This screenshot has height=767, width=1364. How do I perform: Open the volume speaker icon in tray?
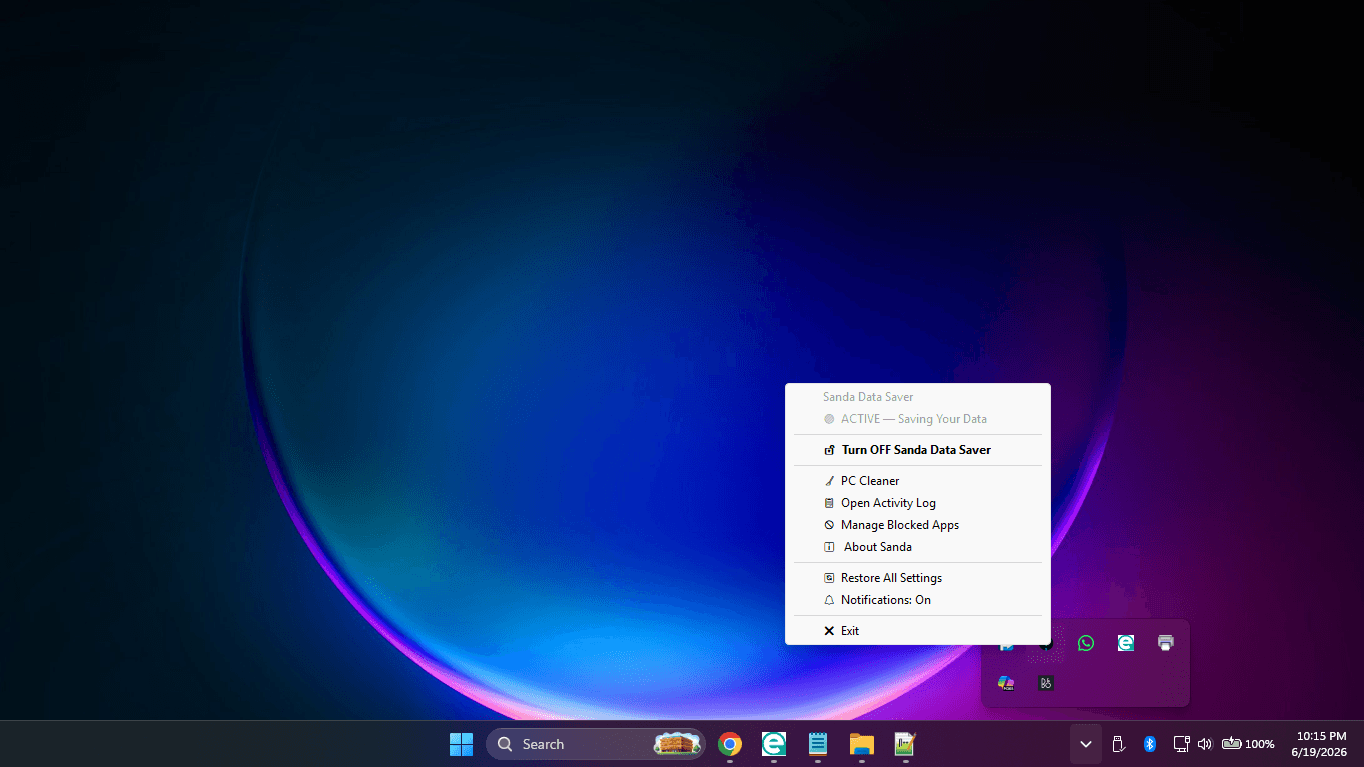1205,744
